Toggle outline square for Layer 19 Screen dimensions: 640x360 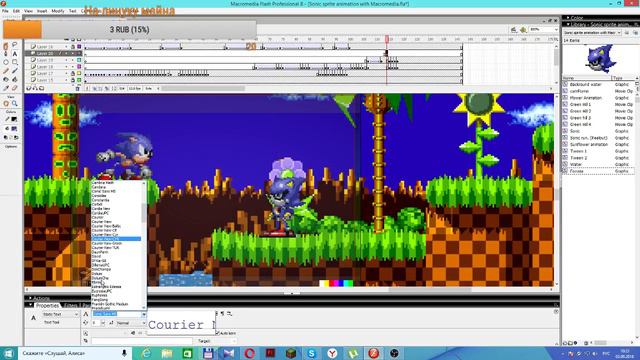click(x=79, y=60)
